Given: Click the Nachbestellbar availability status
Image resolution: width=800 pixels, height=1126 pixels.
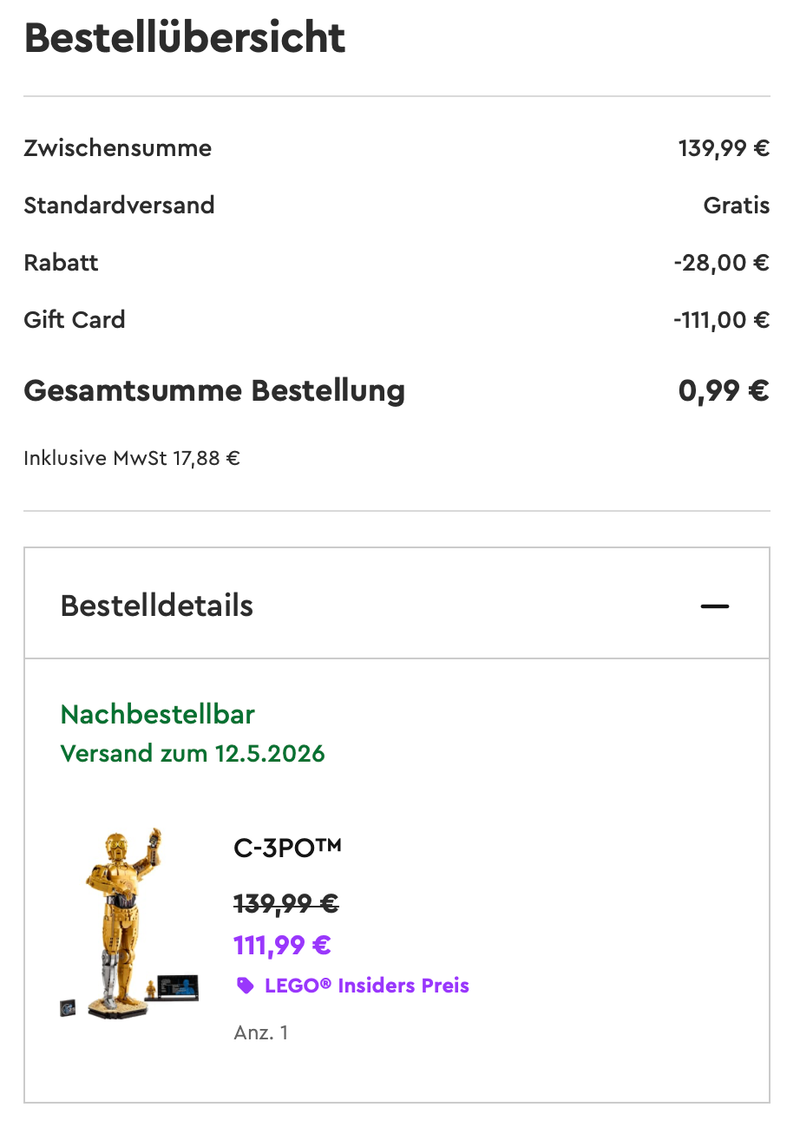Looking at the screenshot, I should 157,715.
